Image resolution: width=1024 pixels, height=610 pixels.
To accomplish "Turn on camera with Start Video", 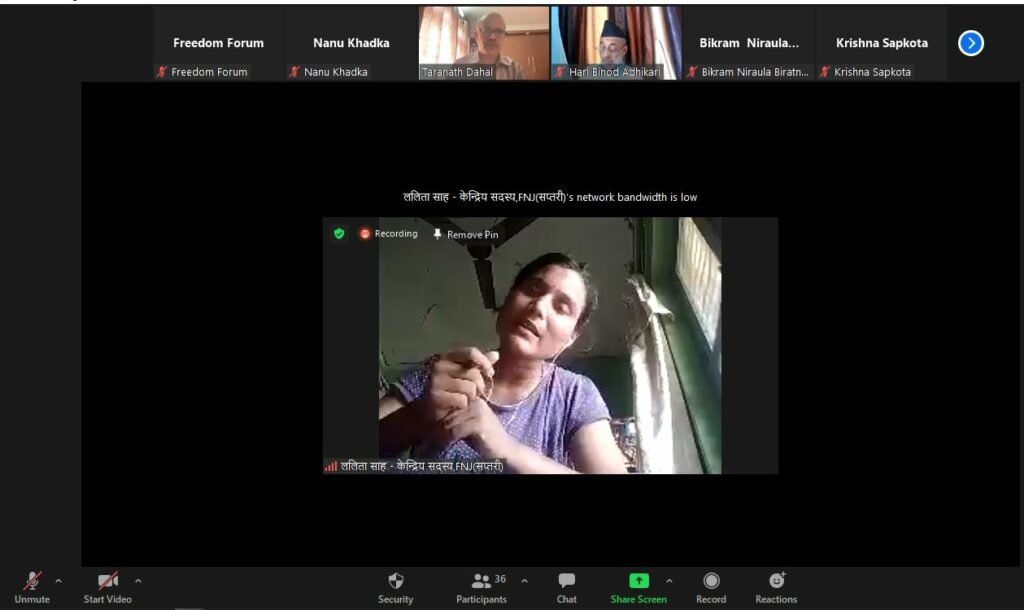I will click(107, 581).
